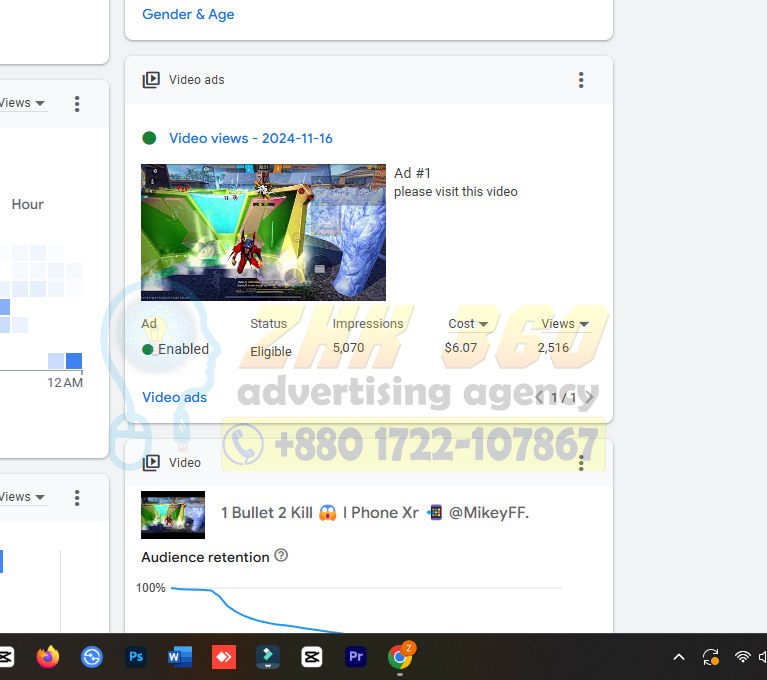Viewport: 767px width, 680px height.
Task: Click the sync update tray icon
Action: [711, 657]
